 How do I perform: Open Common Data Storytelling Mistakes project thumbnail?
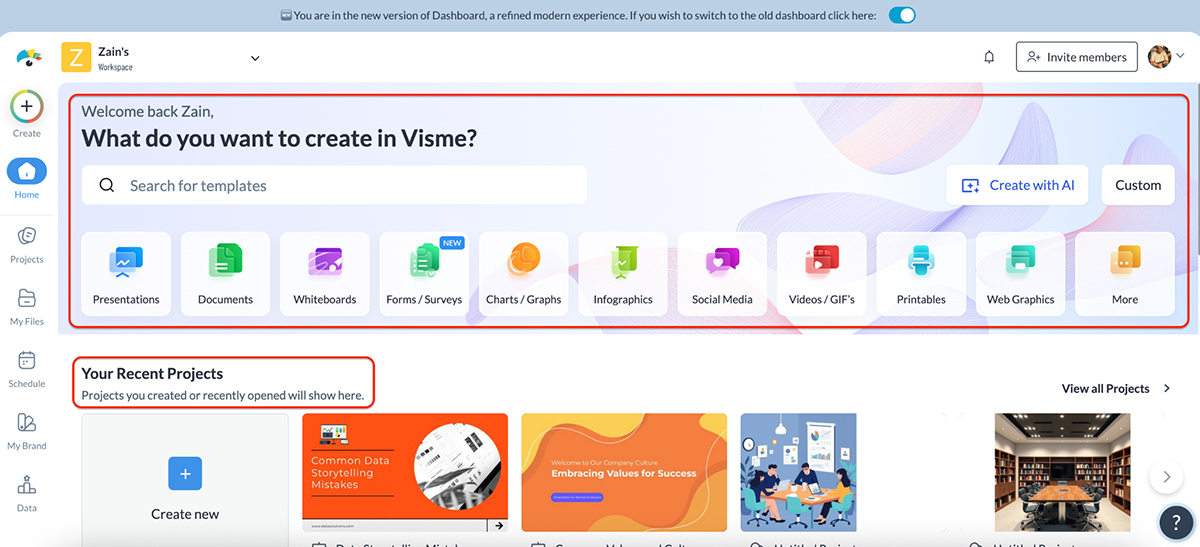[x=405, y=473]
